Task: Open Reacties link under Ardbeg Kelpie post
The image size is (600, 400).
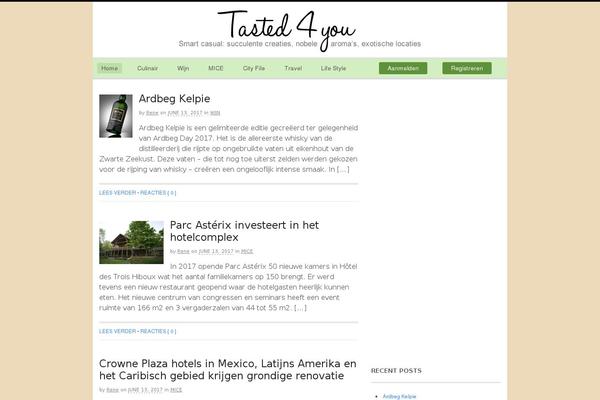Action: point(158,193)
